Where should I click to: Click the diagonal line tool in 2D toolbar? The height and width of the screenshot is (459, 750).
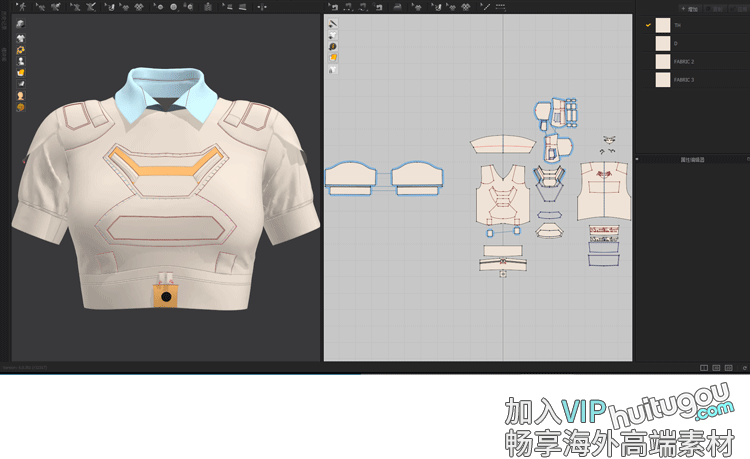tap(486, 7)
